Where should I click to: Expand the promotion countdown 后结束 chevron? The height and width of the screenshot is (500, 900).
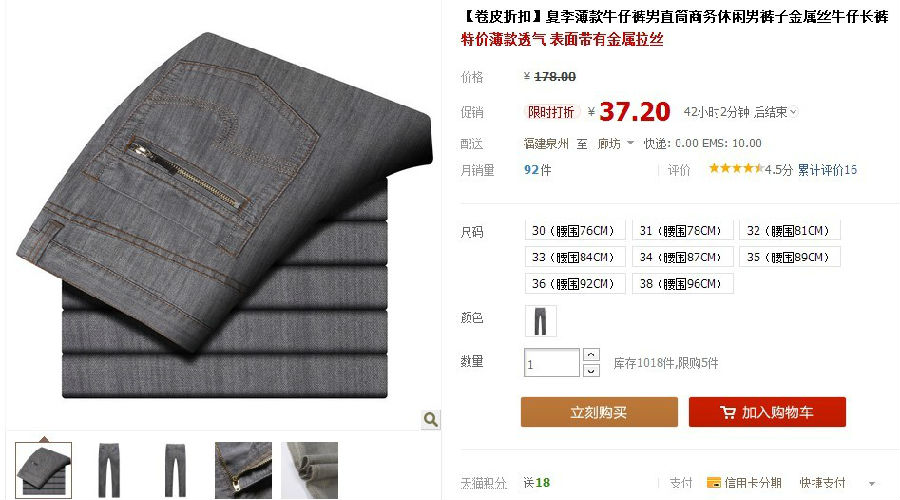tap(793, 112)
